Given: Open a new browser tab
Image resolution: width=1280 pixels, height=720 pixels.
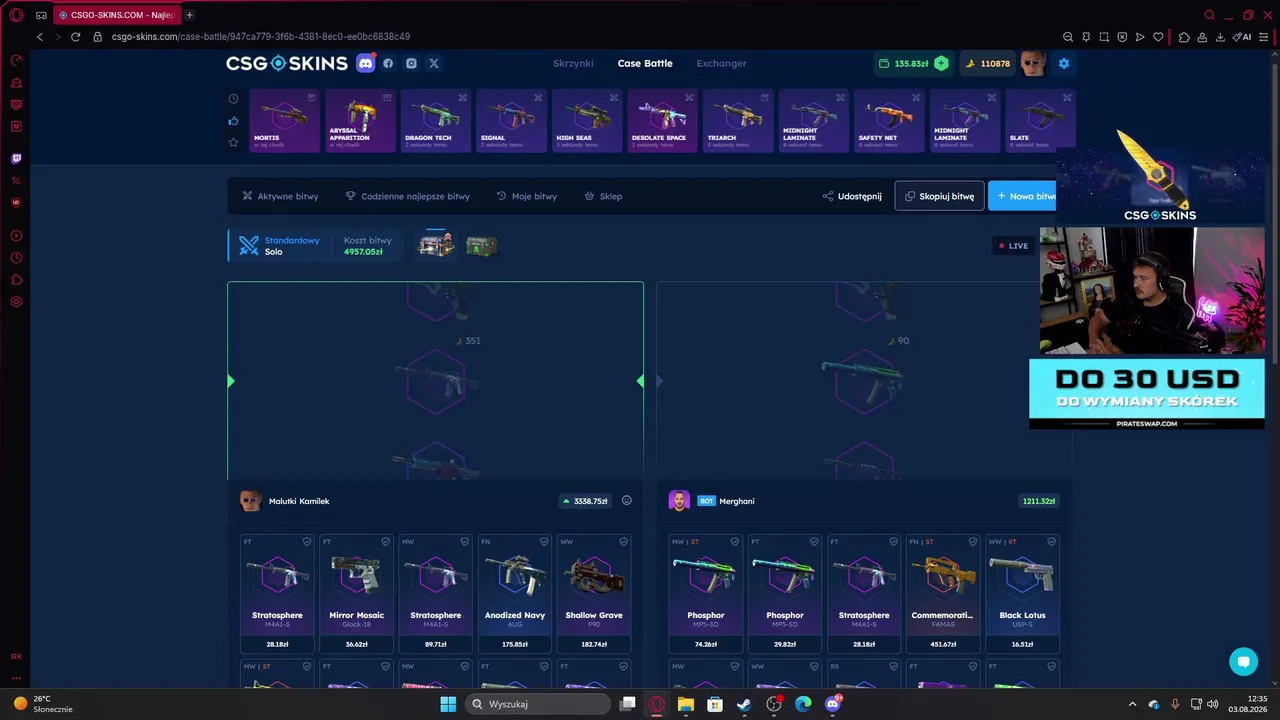Looking at the screenshot, I should (x=189, y=15).
